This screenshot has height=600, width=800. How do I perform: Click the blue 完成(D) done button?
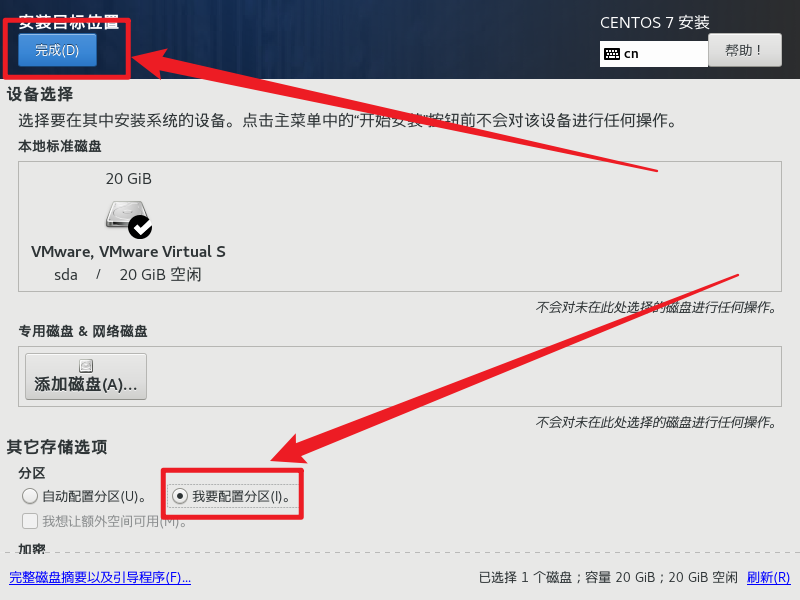tap(57, 50)
